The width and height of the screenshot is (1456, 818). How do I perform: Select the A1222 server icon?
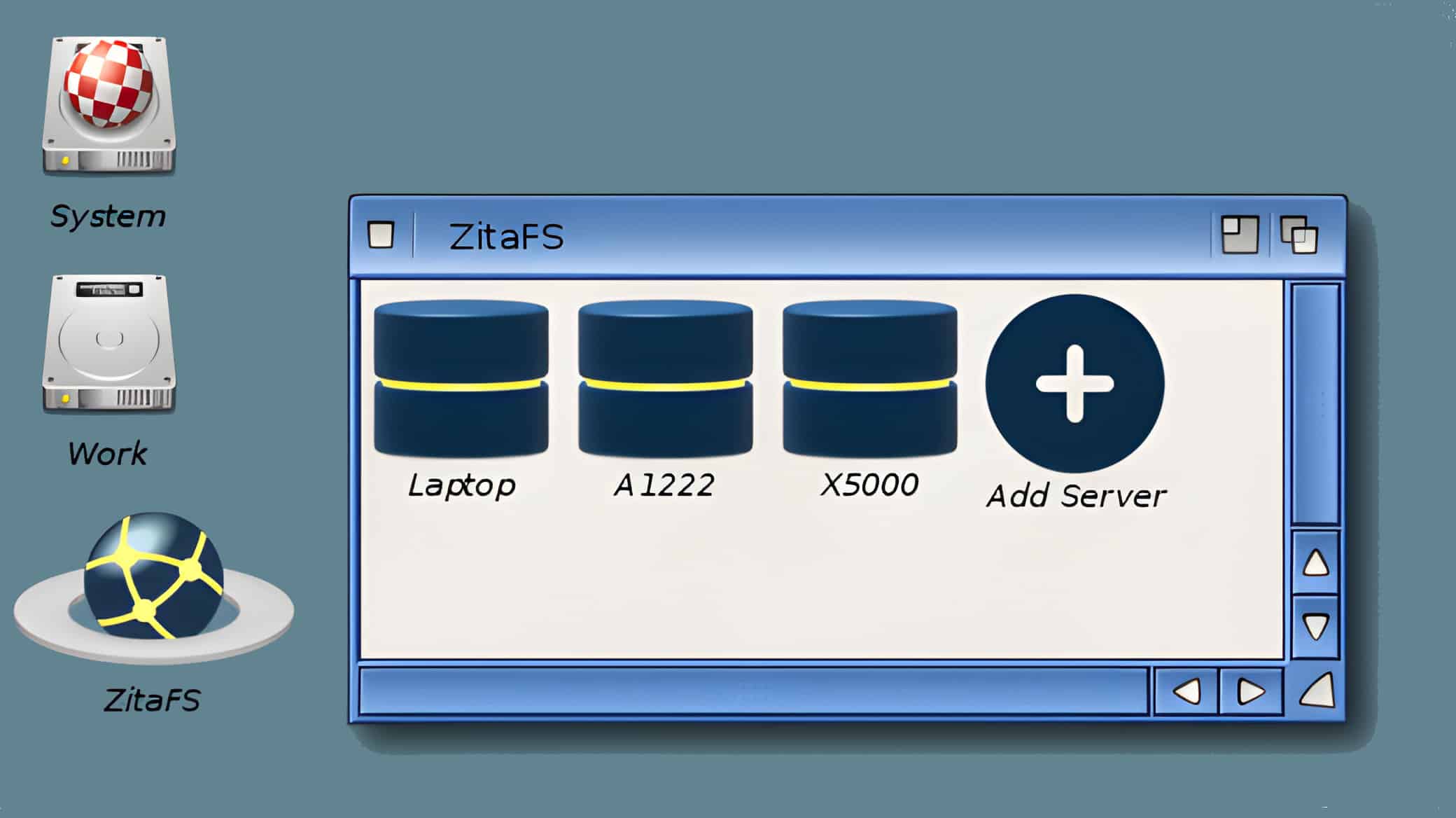coord(666,379)
